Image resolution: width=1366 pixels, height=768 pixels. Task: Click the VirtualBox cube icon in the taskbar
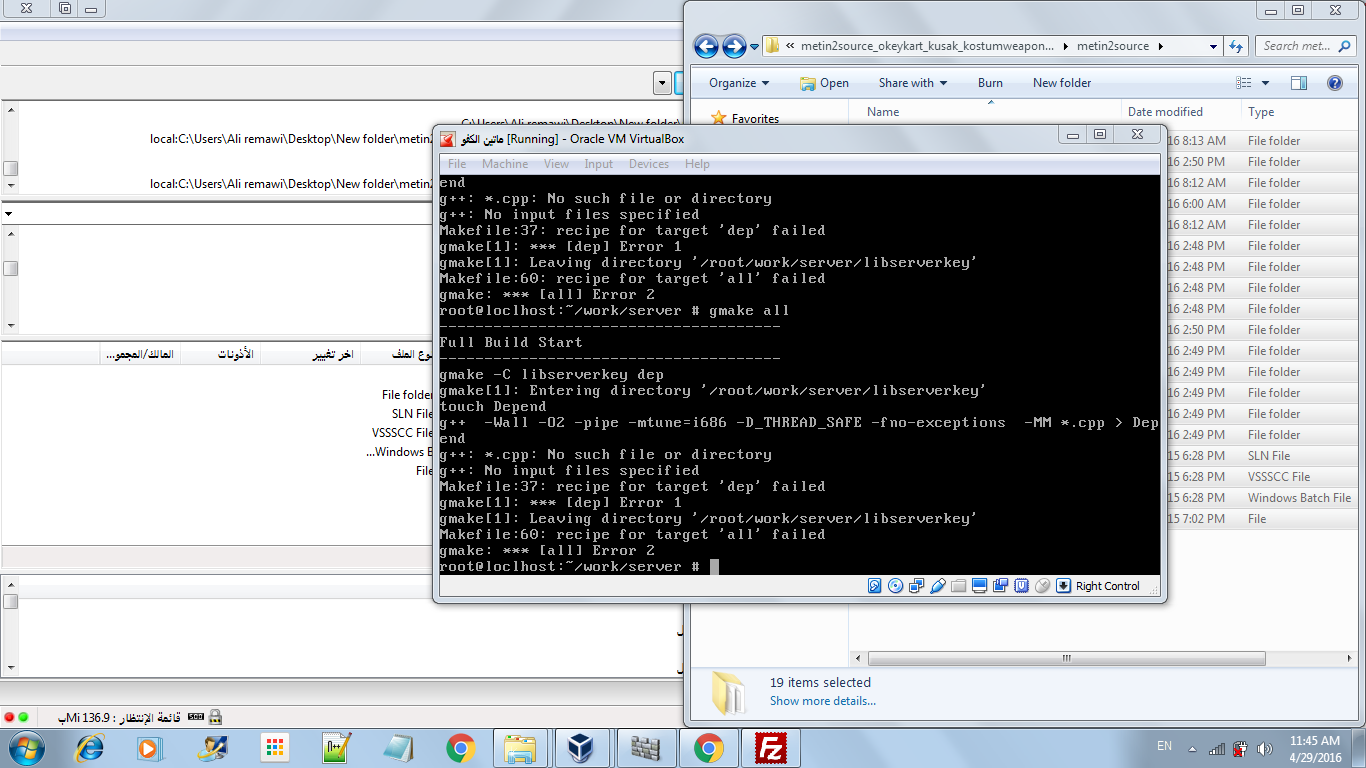click(x=581, y=748)
